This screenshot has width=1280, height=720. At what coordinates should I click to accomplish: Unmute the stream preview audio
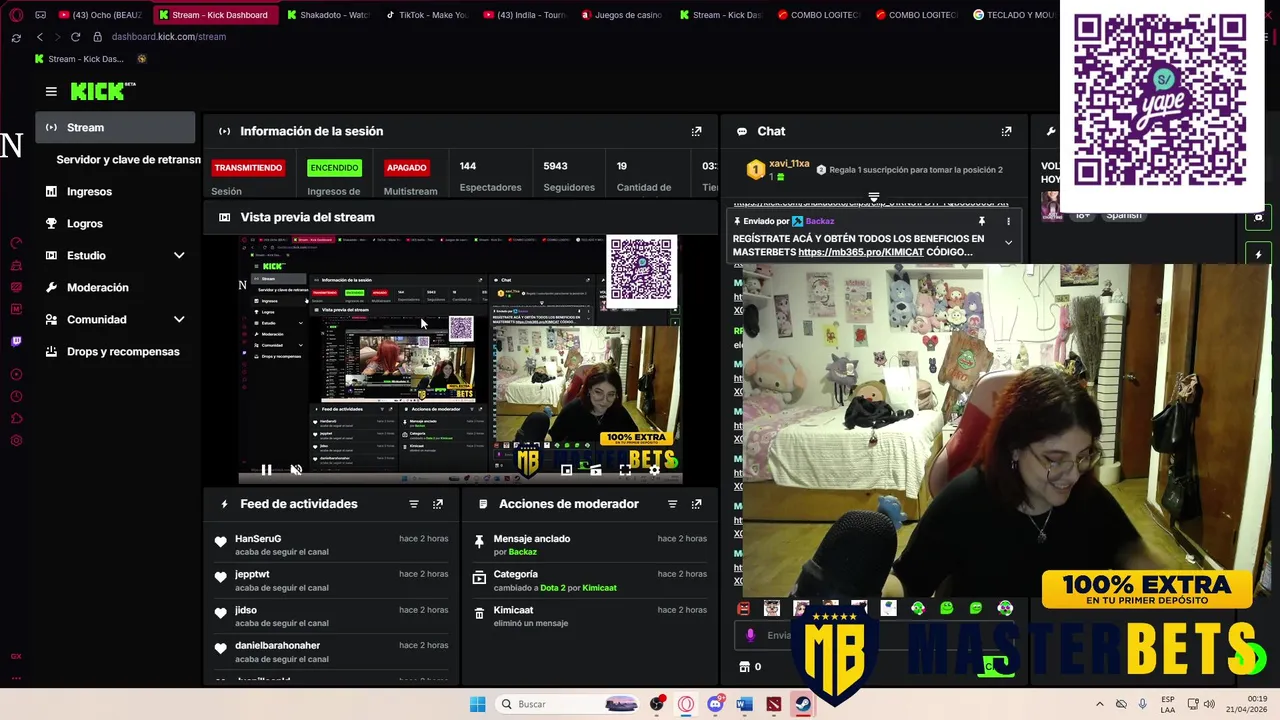295,469
